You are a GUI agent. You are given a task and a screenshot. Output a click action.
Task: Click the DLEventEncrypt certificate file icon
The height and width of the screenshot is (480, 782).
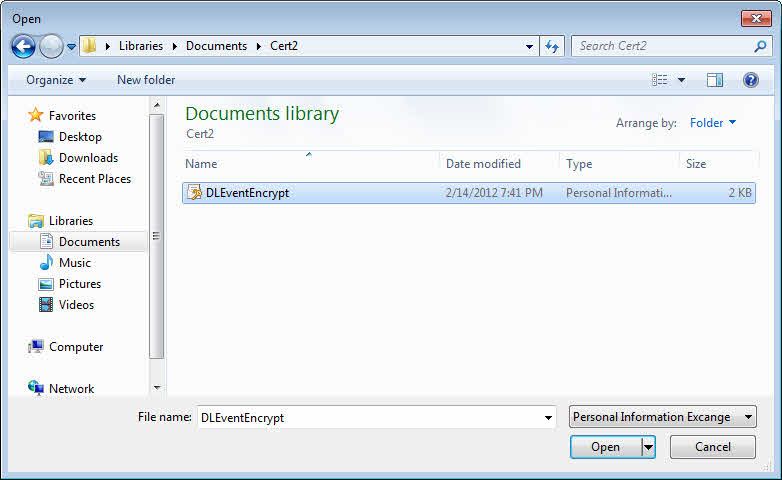pos(194,193)
